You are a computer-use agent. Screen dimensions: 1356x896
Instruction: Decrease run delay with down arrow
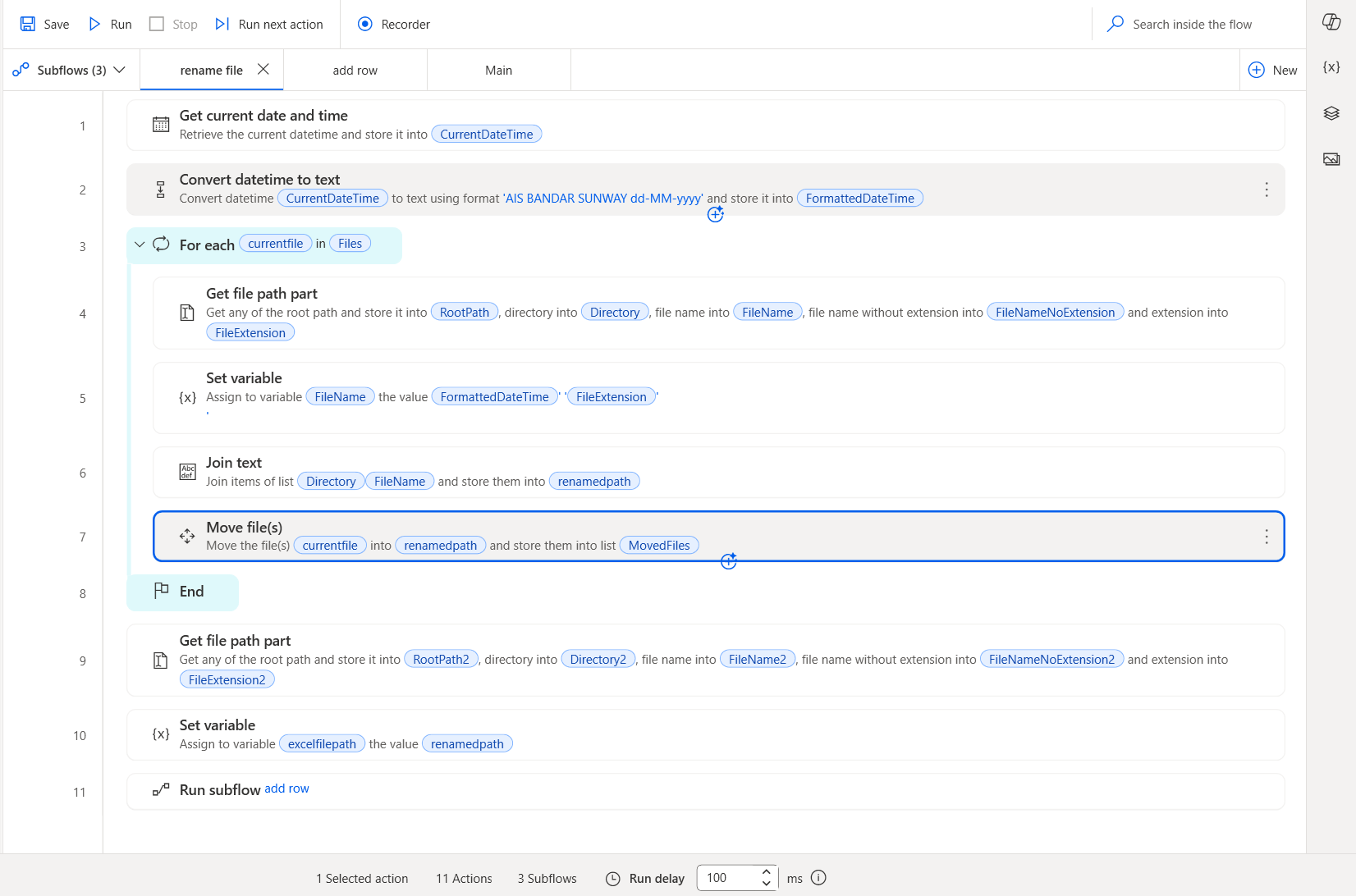tap(767, 884)
